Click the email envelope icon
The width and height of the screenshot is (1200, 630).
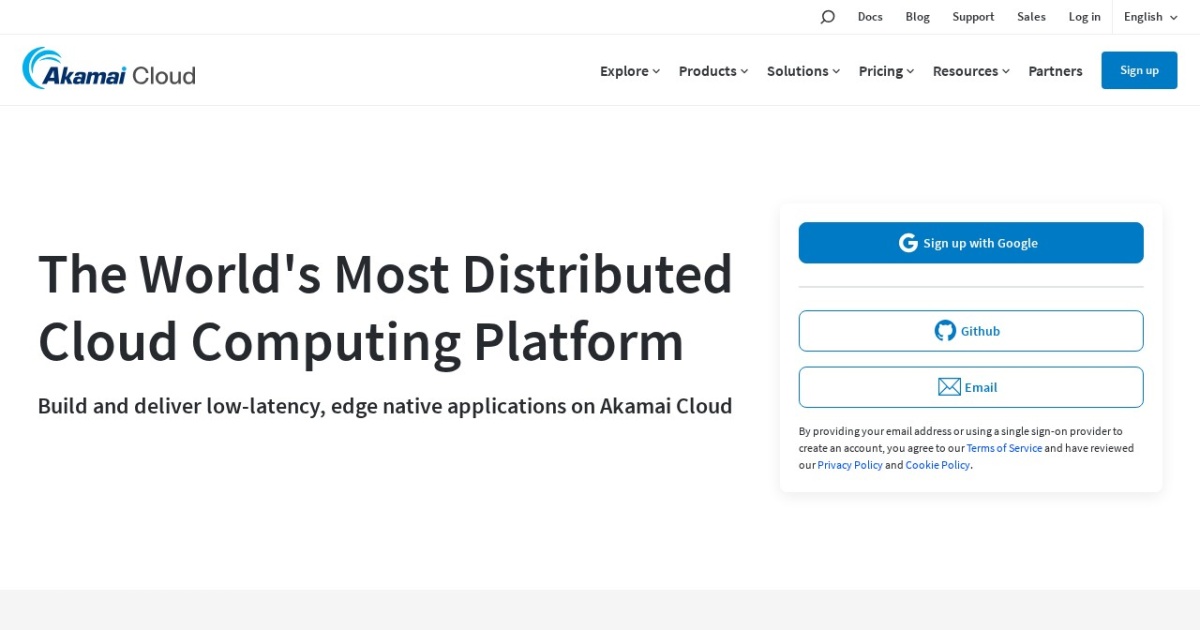(948, 386)
